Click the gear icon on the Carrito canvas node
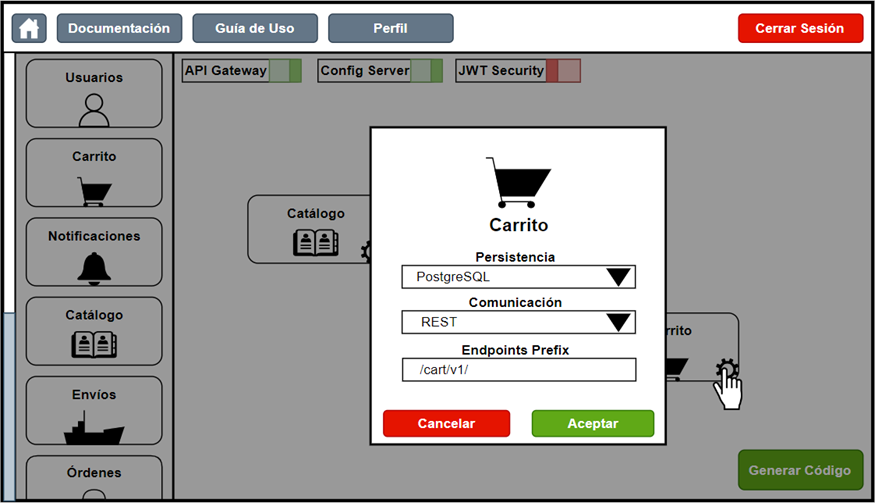875x503 pixels. 727,371
